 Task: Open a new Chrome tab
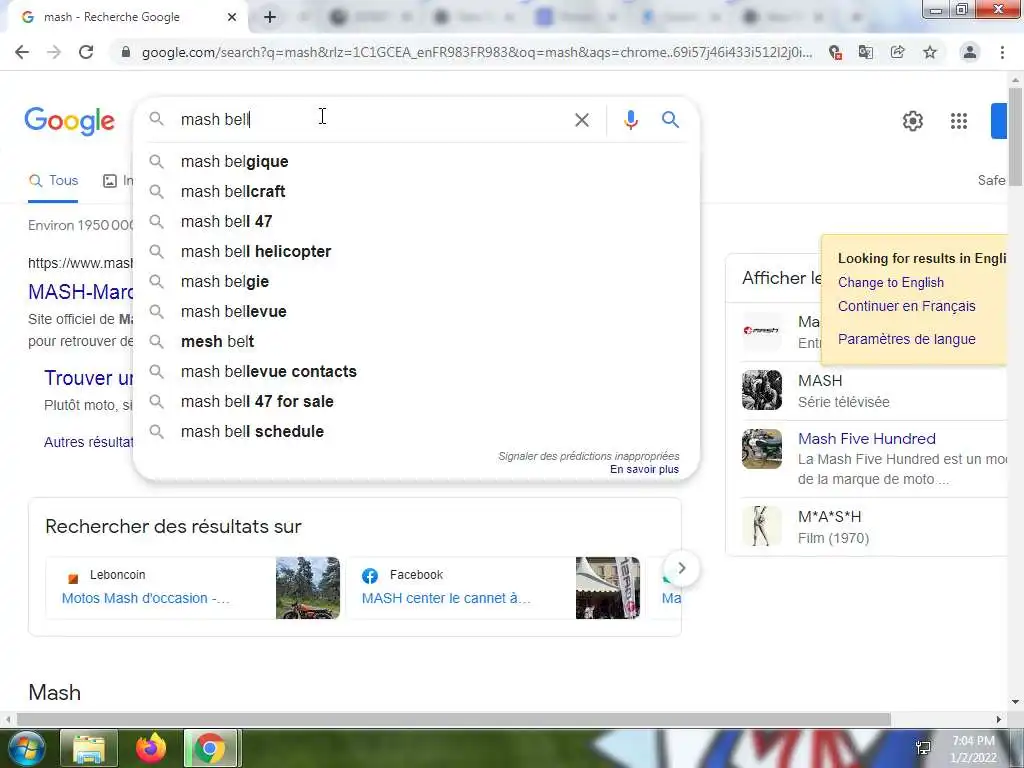[270, 17]
